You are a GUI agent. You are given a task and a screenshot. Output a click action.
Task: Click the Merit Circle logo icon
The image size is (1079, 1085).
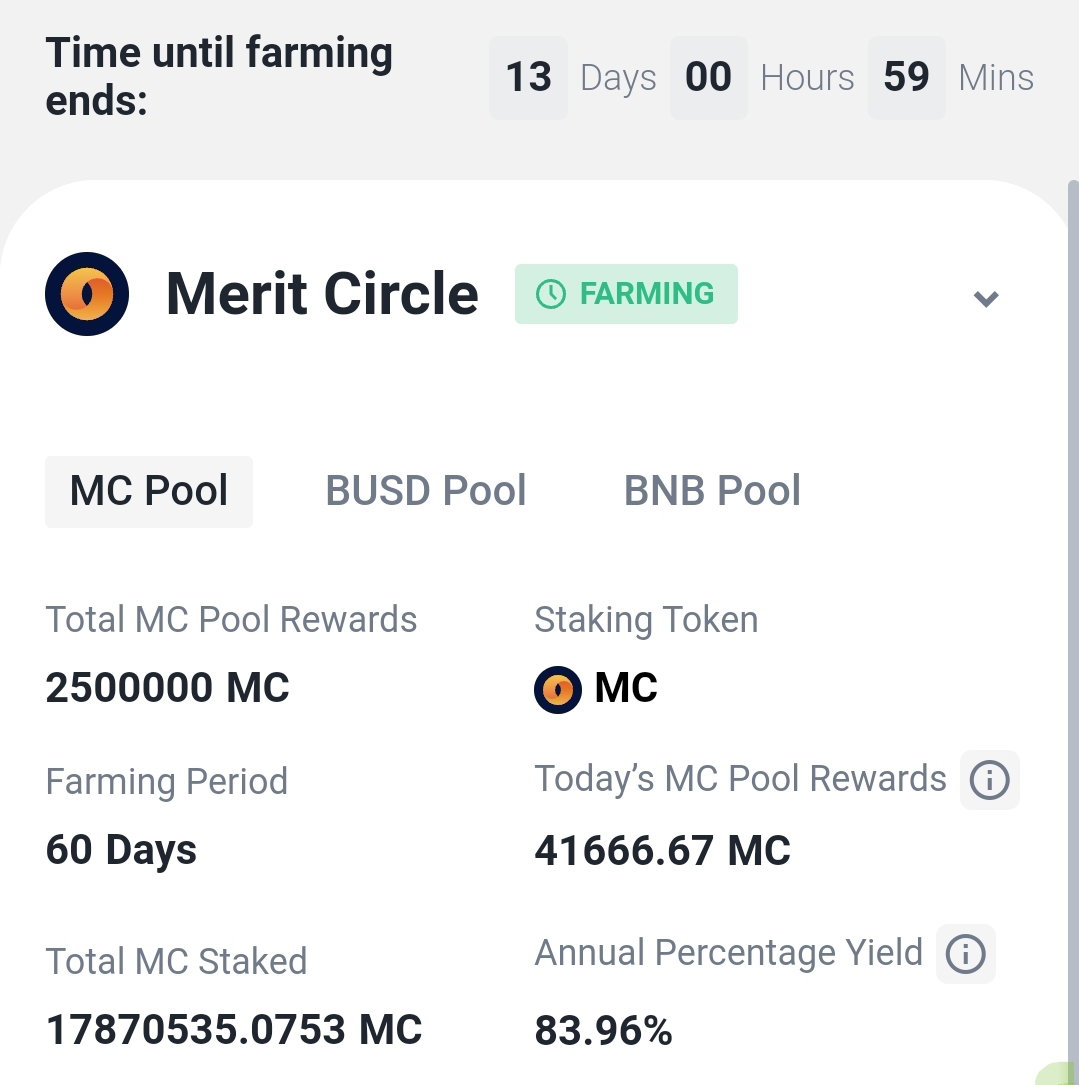pyautogui.click(x=87, y=294)
